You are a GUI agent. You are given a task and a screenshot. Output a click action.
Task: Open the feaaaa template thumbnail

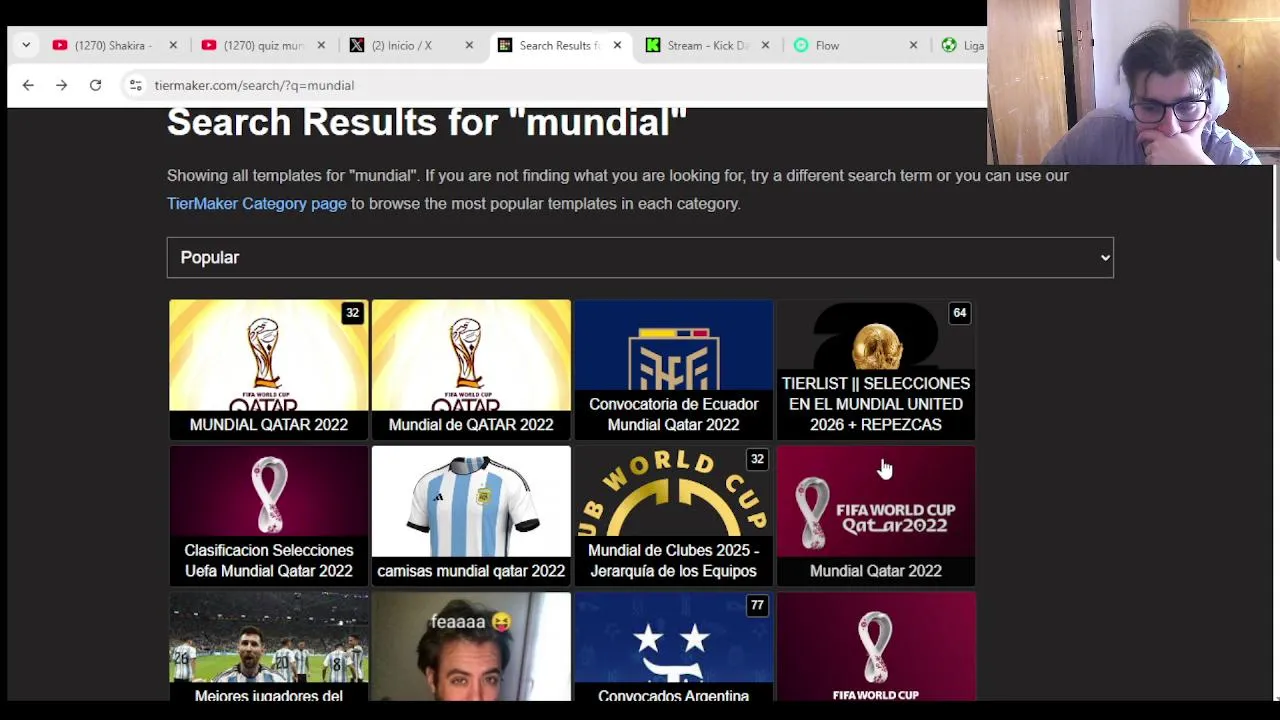[471, 647]
